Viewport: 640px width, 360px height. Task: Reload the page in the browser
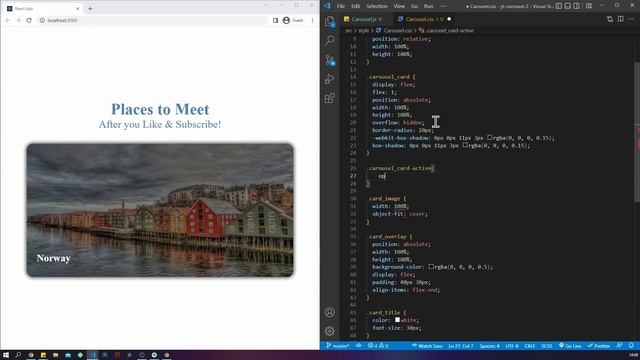click(x=29, y=20)
